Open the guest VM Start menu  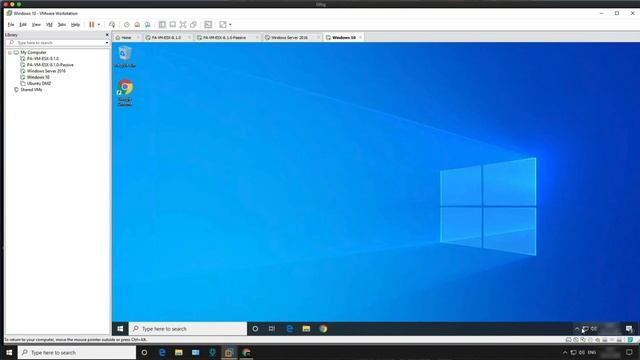[120, 329]
